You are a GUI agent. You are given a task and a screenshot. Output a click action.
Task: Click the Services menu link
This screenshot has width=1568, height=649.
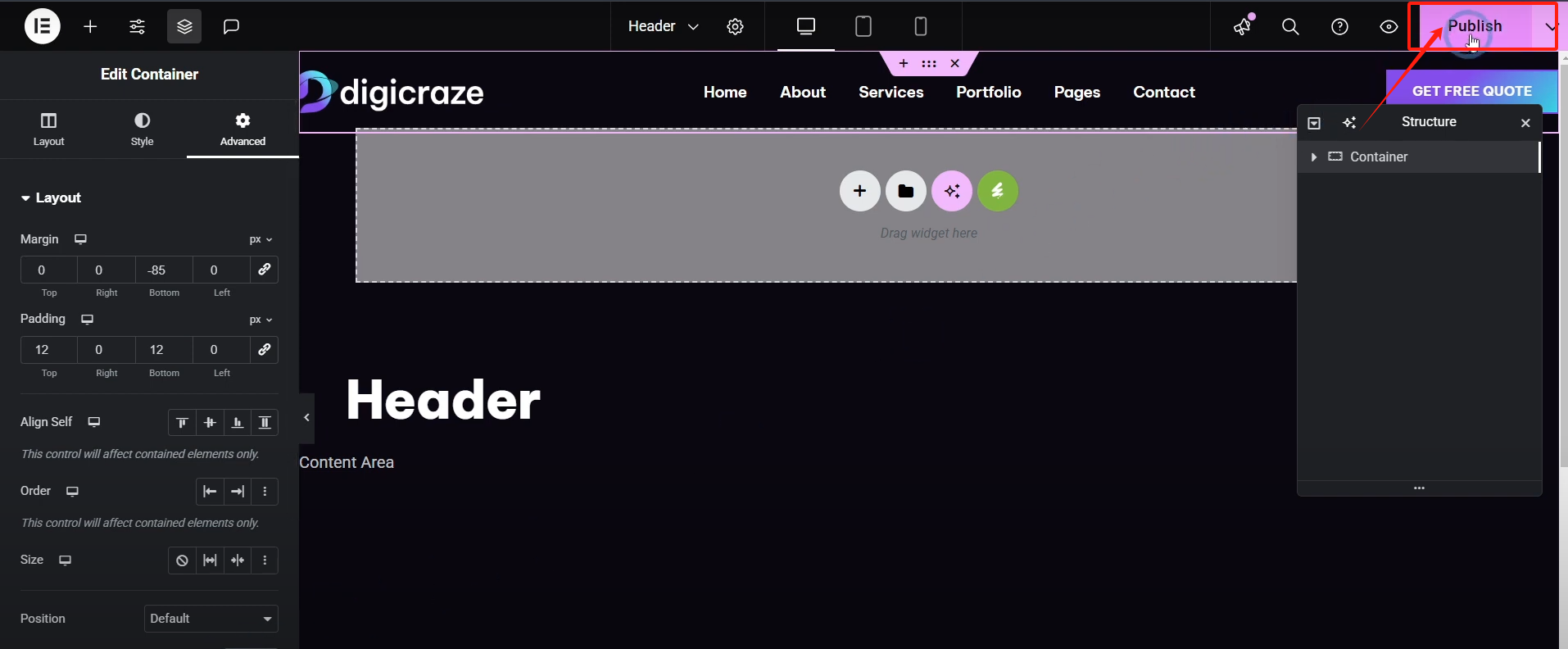tap(891, 92)
